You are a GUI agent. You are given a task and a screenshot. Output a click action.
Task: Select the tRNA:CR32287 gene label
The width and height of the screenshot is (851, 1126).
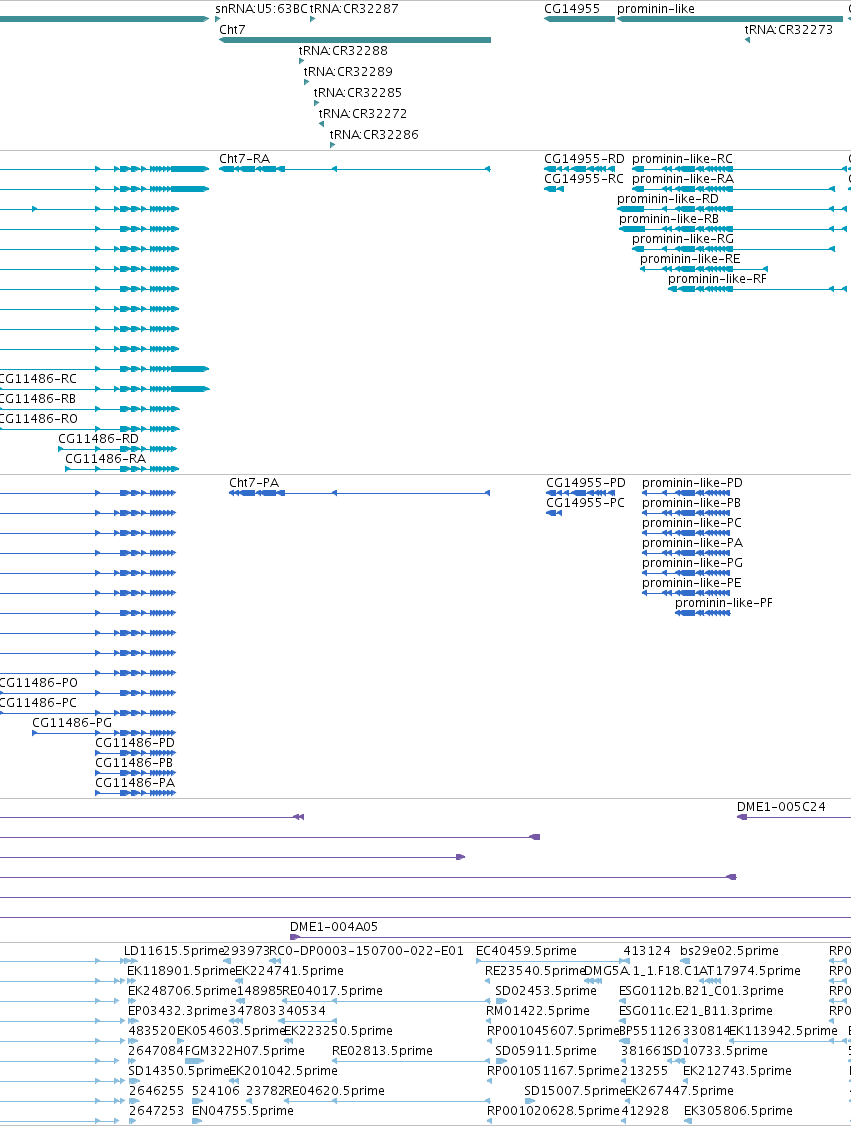tap(354, 9)
